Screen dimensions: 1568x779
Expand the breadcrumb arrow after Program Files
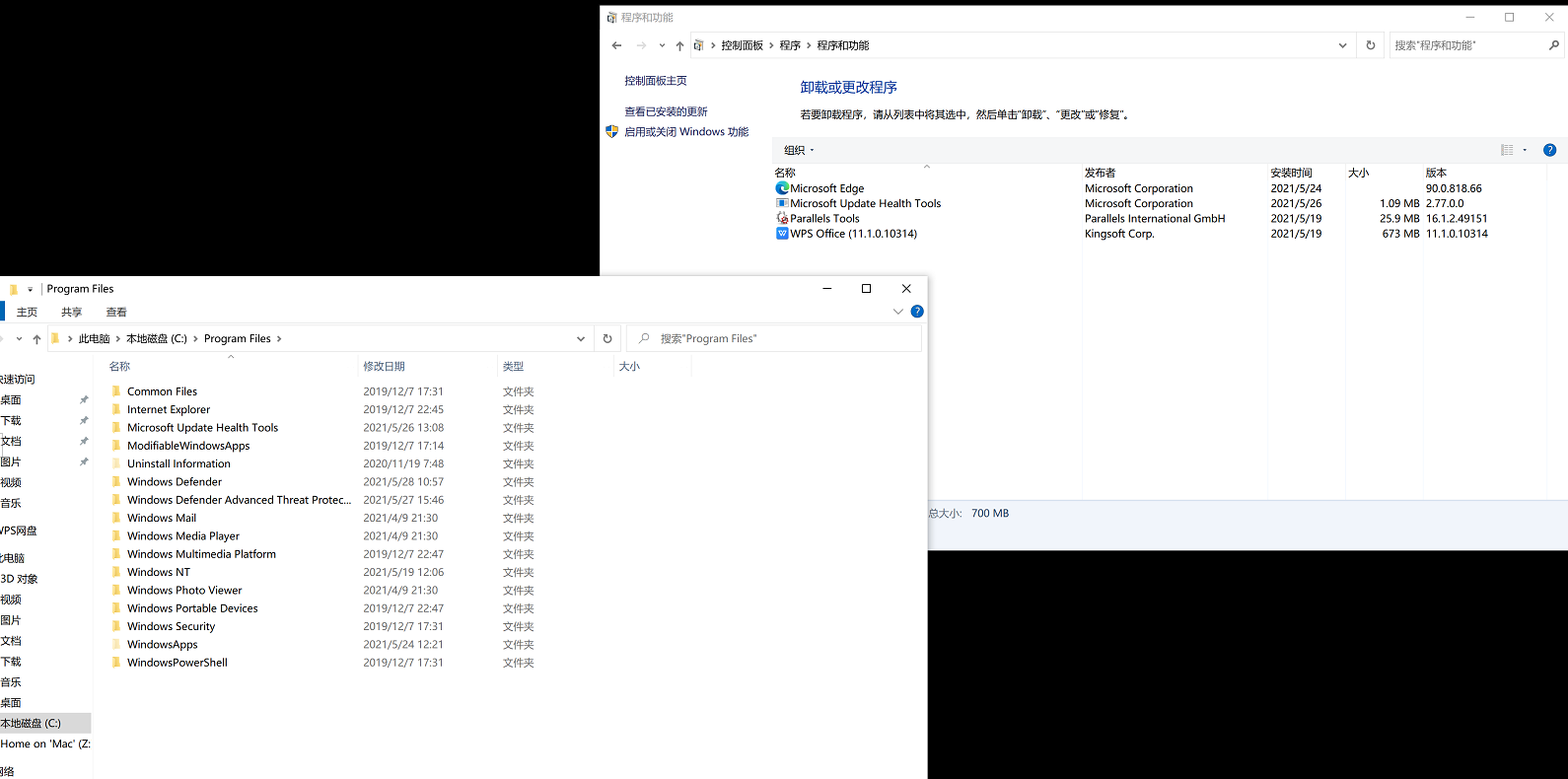coord(279,338)
